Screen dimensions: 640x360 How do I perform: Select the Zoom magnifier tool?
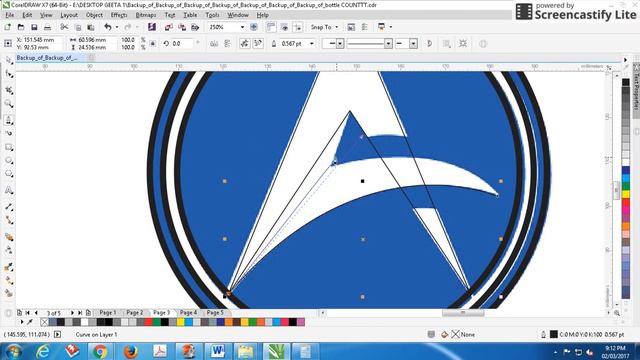(x=9, y=104)
